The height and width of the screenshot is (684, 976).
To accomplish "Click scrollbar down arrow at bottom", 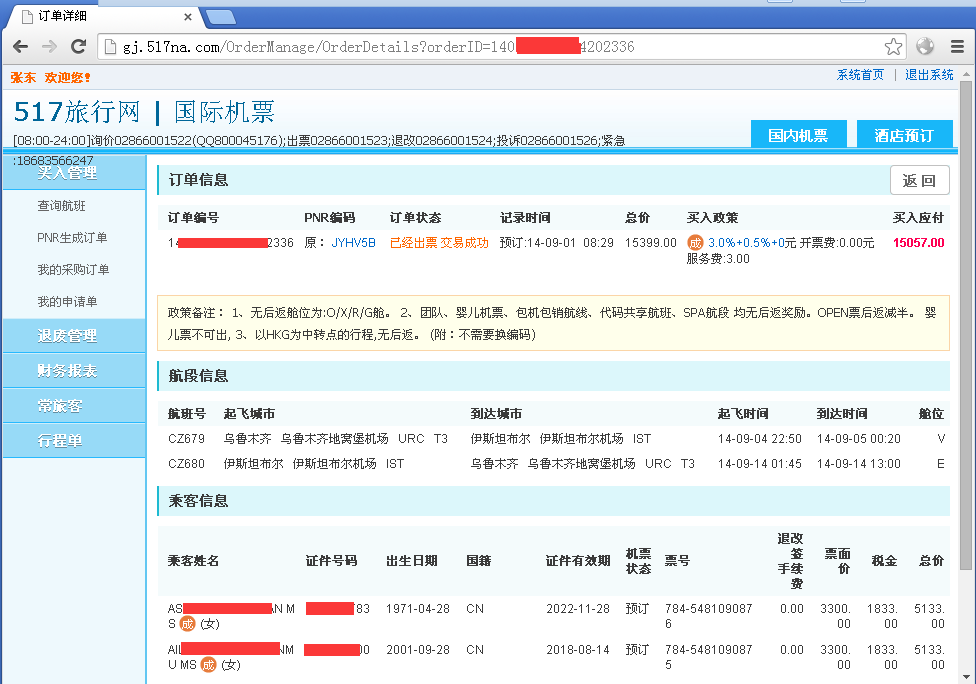I will [x=965, y=677].
